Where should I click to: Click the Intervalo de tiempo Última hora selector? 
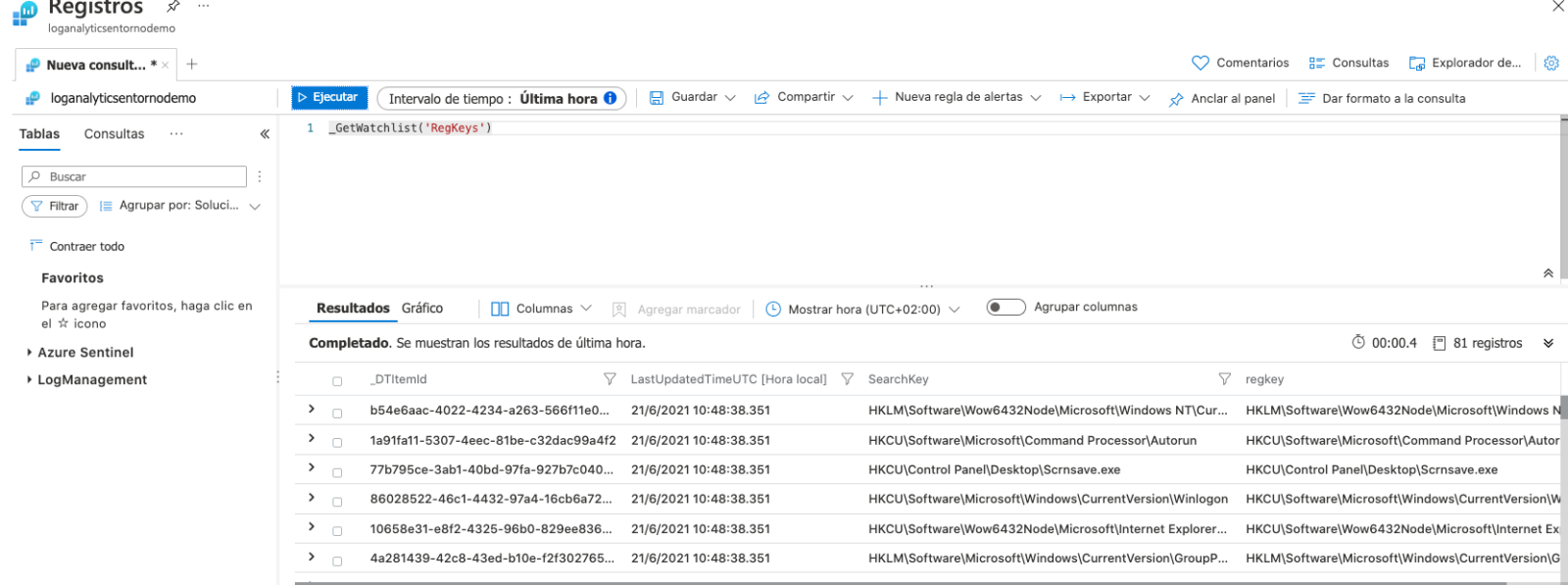pyautogui.click(x=502, y=98)
